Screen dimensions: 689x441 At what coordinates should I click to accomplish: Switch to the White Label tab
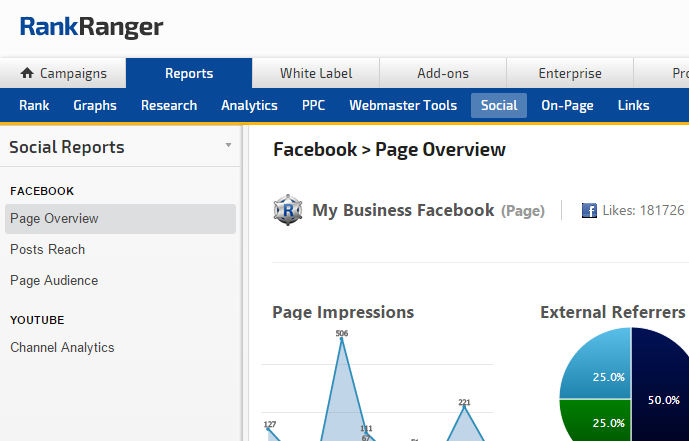(x=316, y=73)
